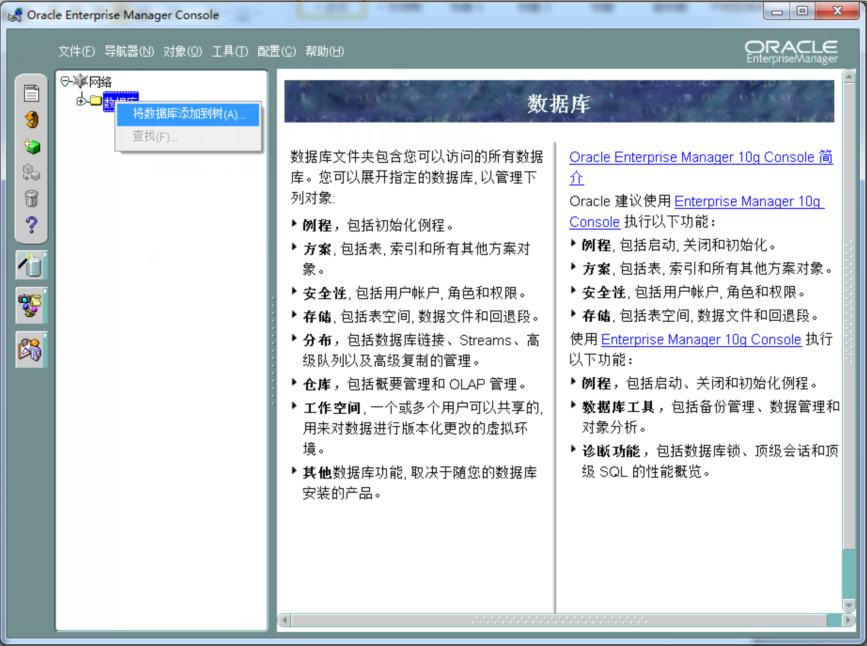Open the change management users icon
Viewport: 867px width, 646px height.
[32, 350]
